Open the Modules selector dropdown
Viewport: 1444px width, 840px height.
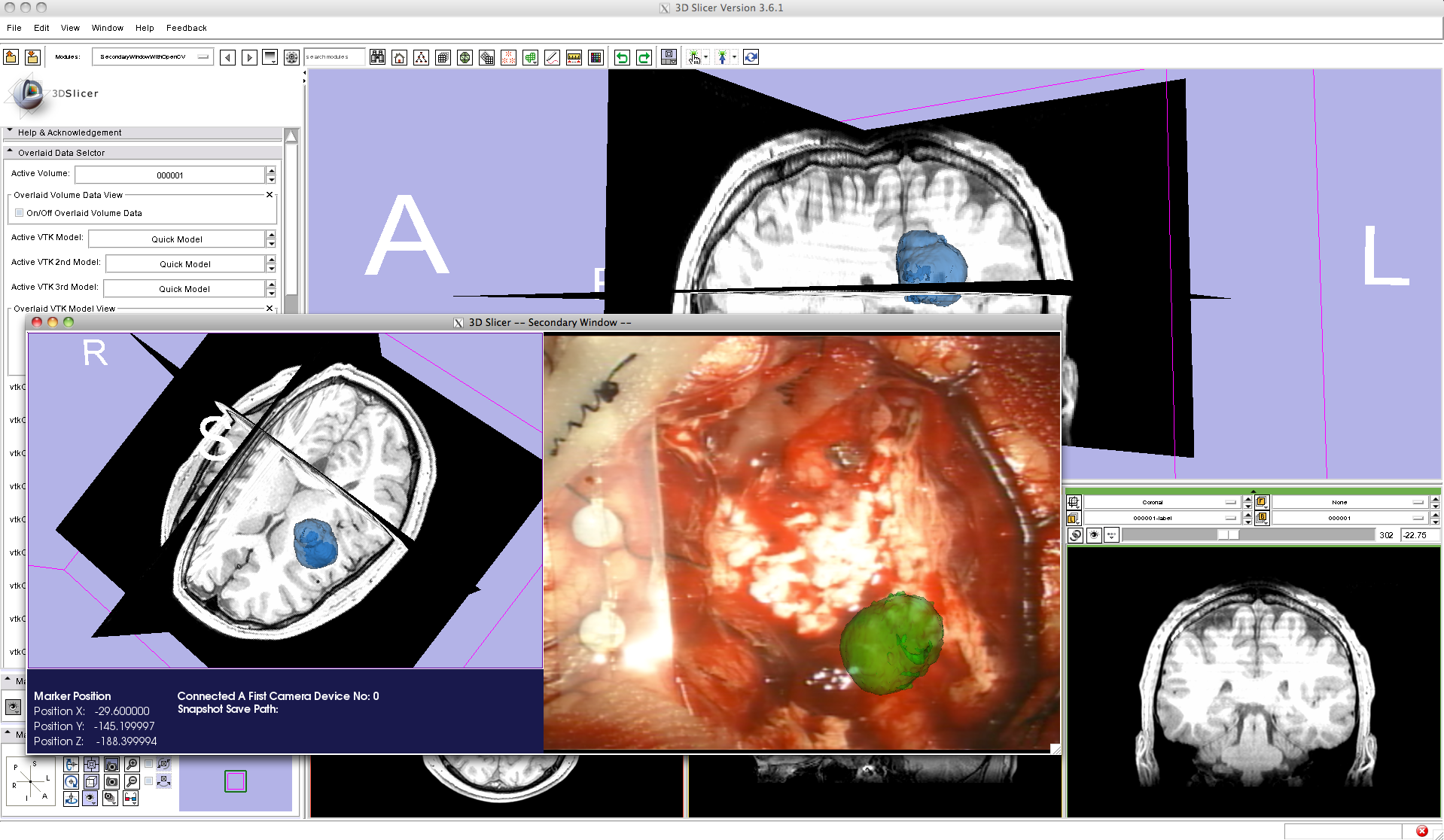click(x=153, y=57)
